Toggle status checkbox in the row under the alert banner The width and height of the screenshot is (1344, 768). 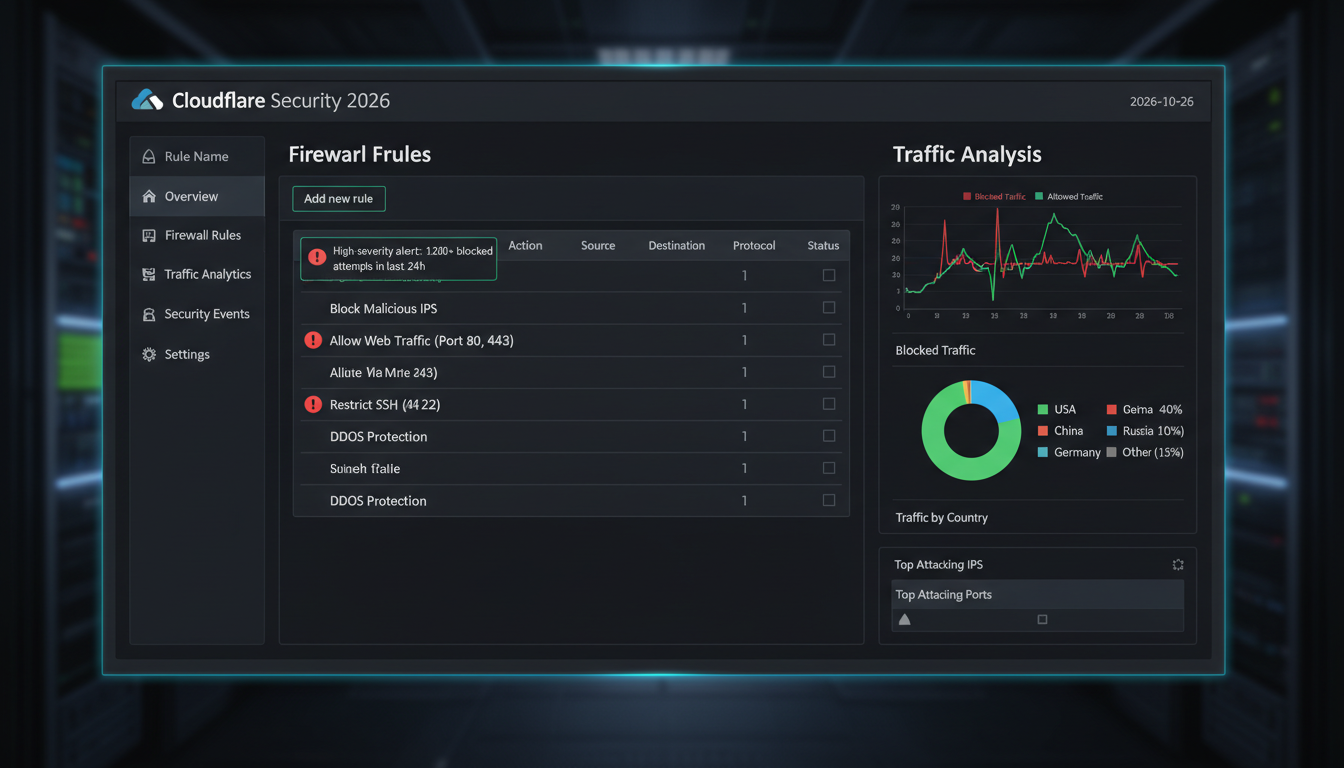tap(829, 275)
